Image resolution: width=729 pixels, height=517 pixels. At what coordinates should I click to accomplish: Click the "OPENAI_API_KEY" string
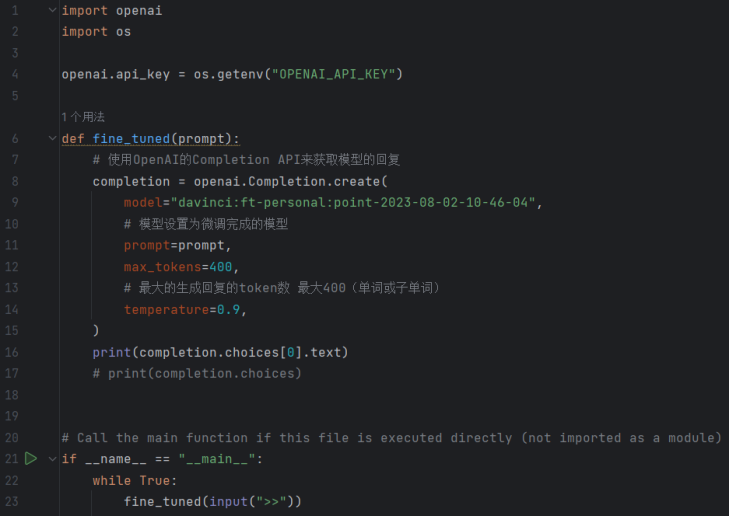333,74
